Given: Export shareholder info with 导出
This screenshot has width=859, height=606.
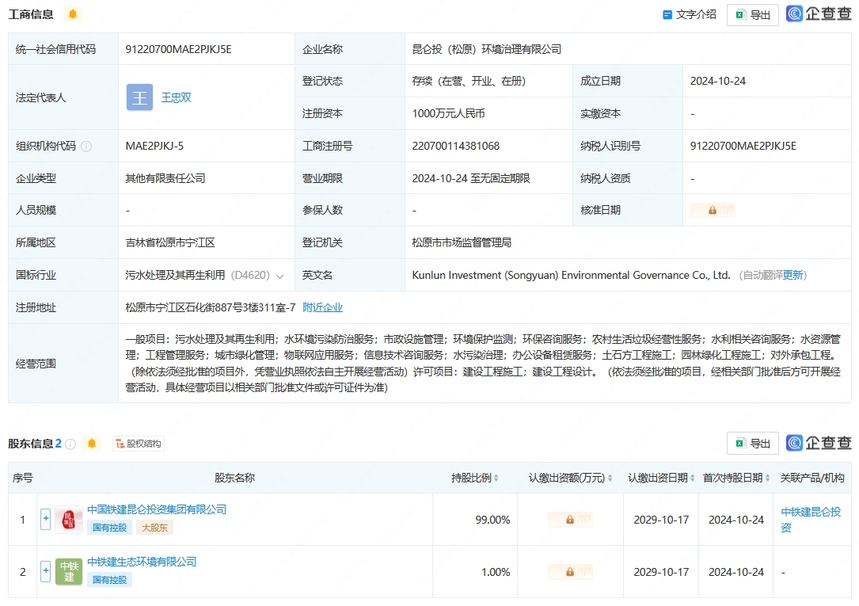Looking at the screenshot, I should tap(753, 443).
